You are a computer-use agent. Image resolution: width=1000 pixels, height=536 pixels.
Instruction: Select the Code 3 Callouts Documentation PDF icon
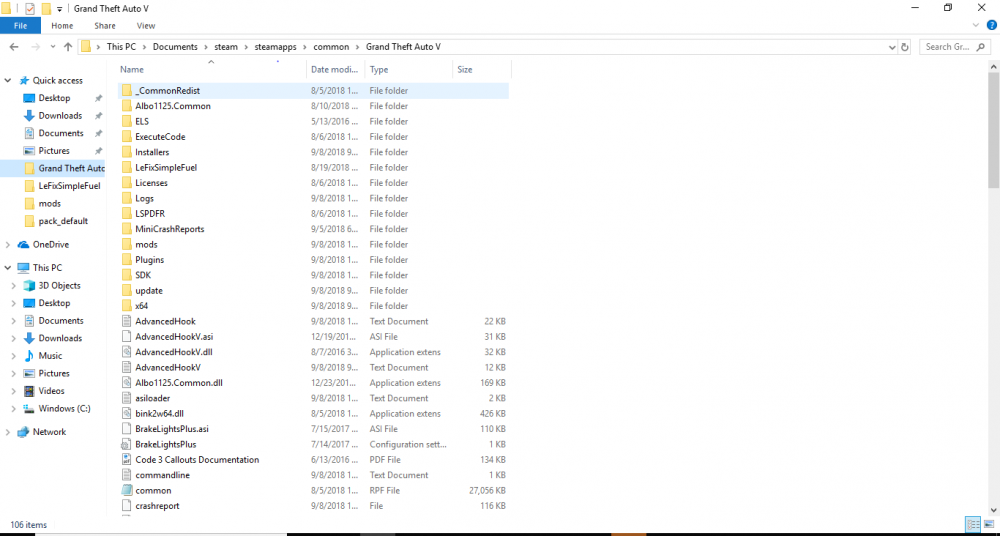(126, 459)
